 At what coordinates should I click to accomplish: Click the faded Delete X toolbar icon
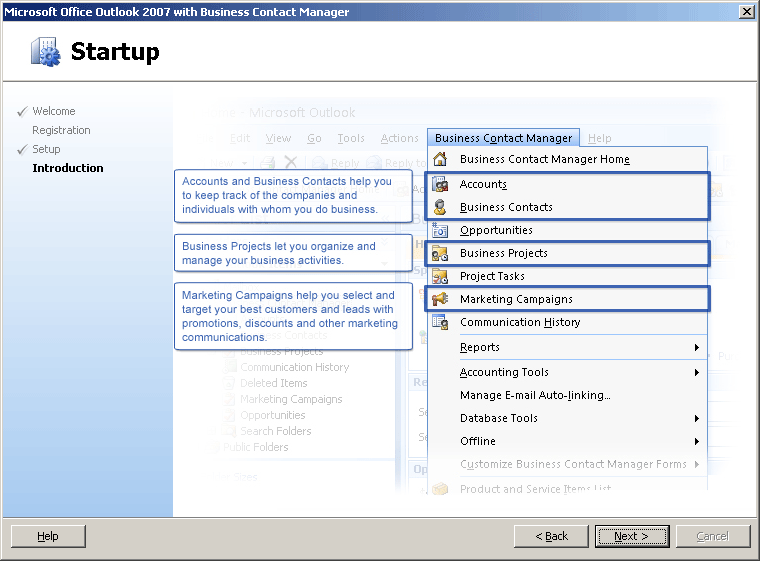291,162
